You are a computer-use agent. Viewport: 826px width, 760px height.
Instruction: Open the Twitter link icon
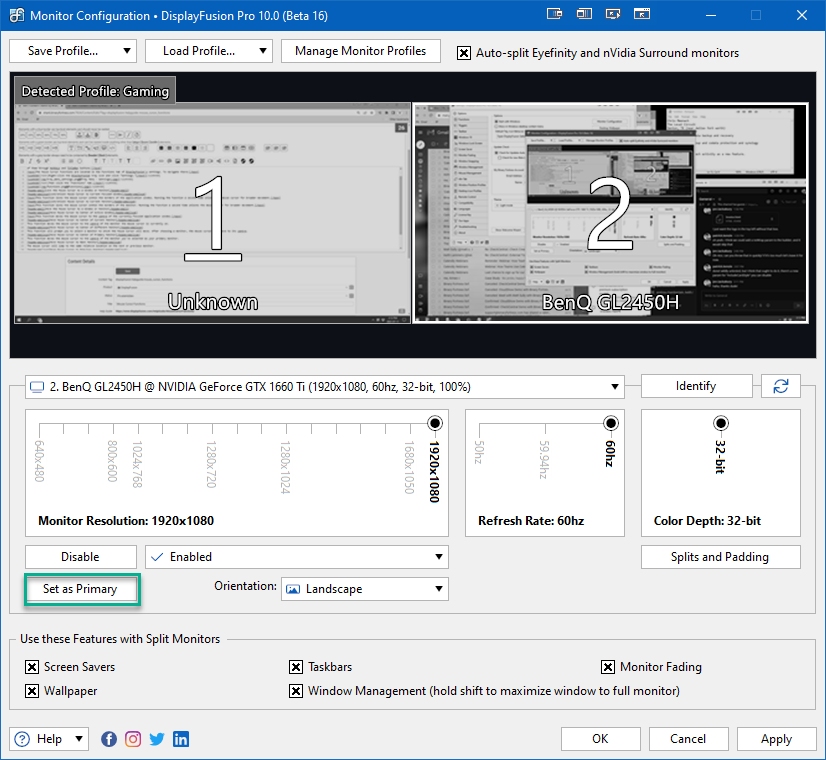pos(156,739)
